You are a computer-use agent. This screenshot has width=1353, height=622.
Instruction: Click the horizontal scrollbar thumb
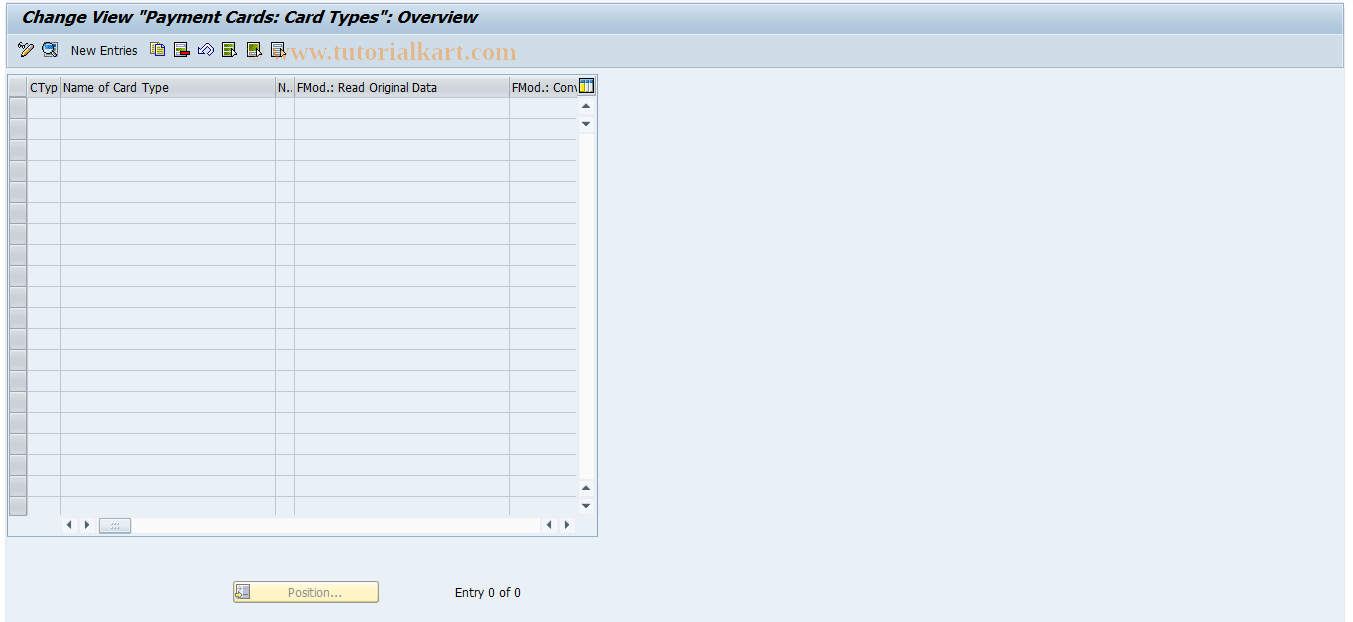point(115,525)
